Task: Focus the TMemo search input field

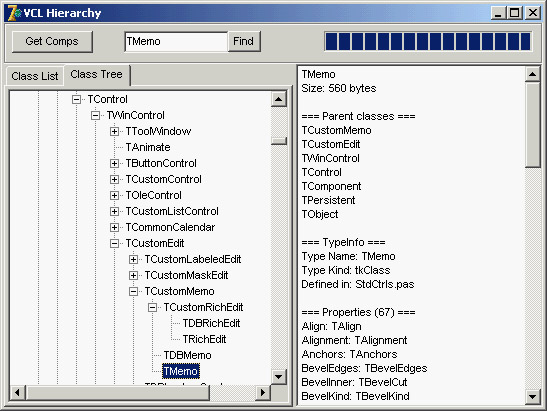Action: tap(176, 42)
